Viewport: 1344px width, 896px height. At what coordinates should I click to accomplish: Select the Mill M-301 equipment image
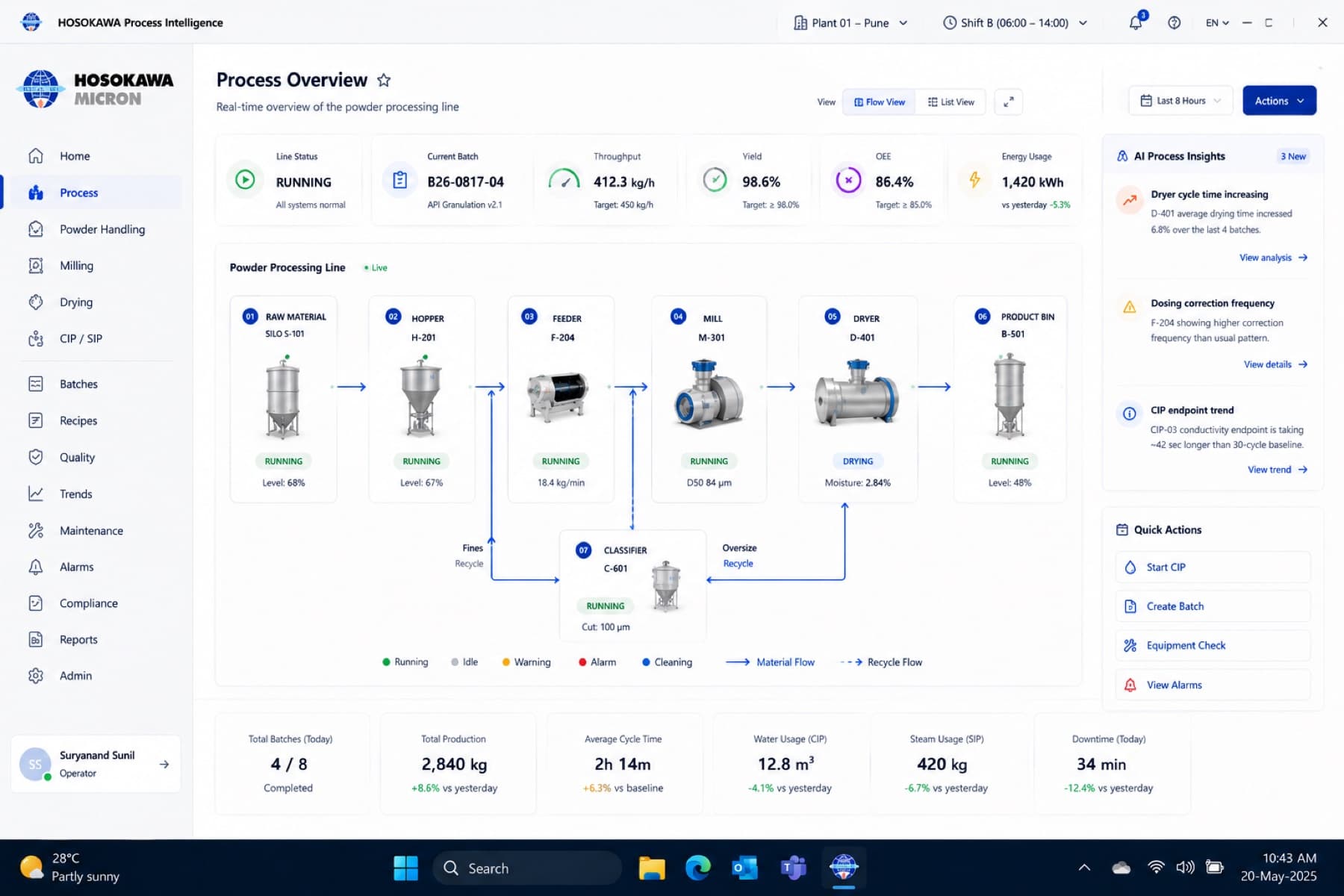click(x=709, y=394)
